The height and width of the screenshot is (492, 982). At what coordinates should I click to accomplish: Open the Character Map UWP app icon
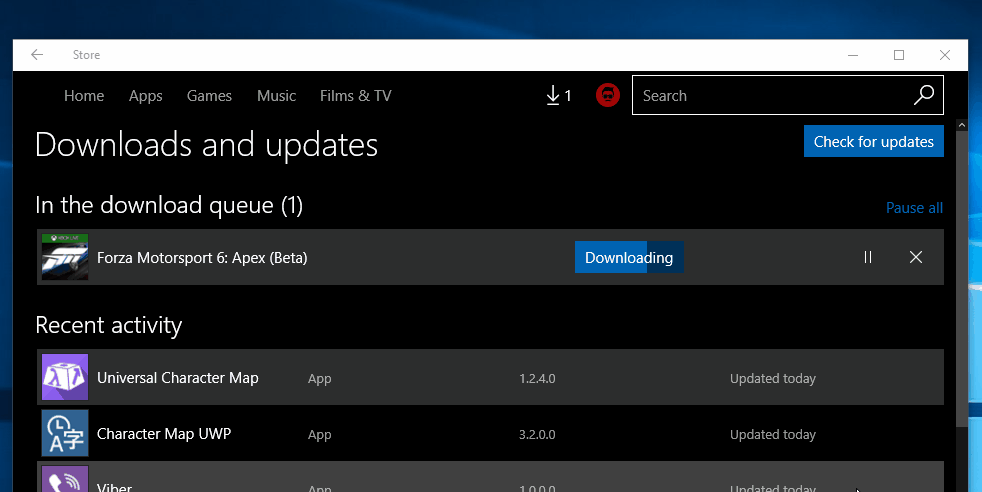(65, 433)
